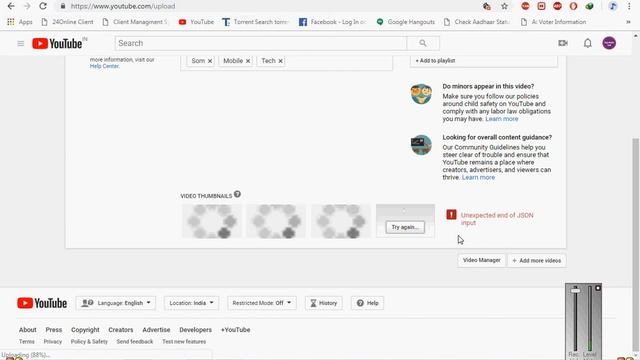Select the second loading video thumbnail

(276, 221)
